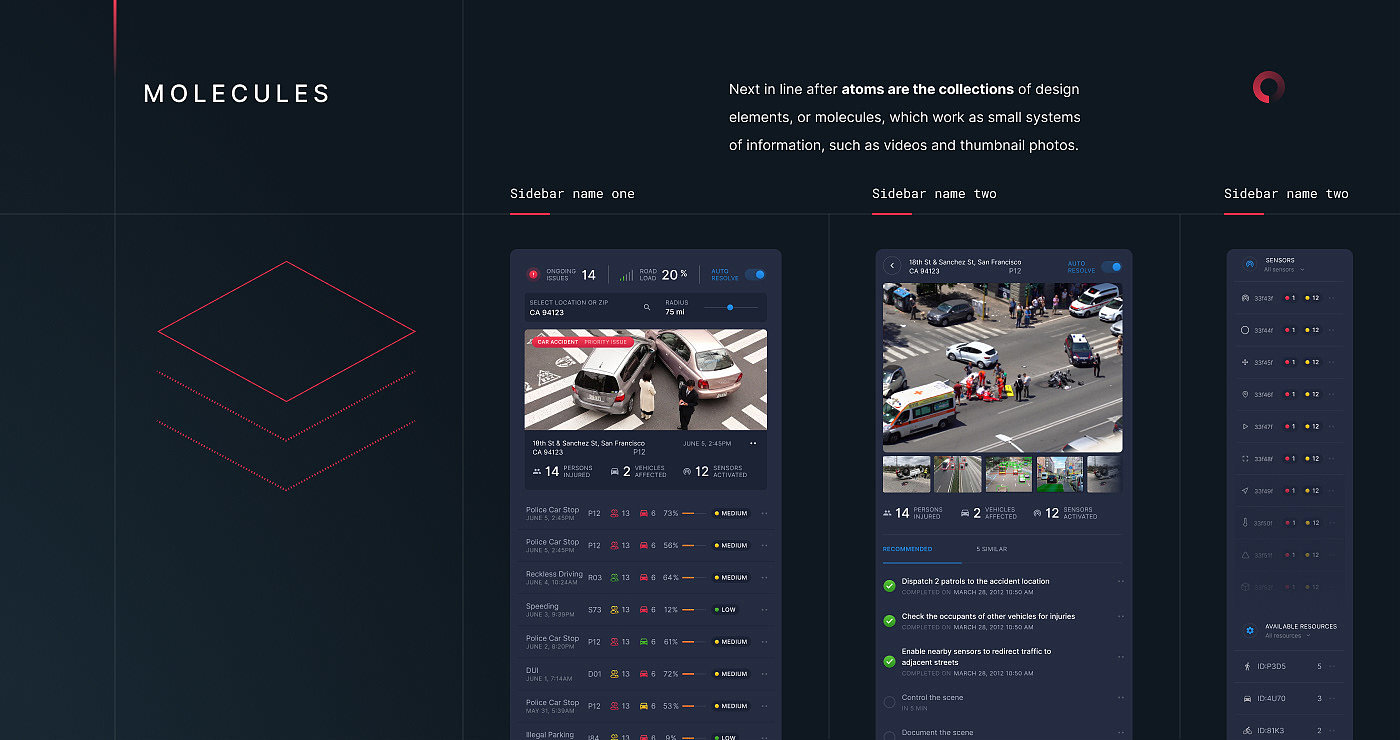
Task: Open the menu dots for resource ID:P3D5
Action: [1333, 666]
